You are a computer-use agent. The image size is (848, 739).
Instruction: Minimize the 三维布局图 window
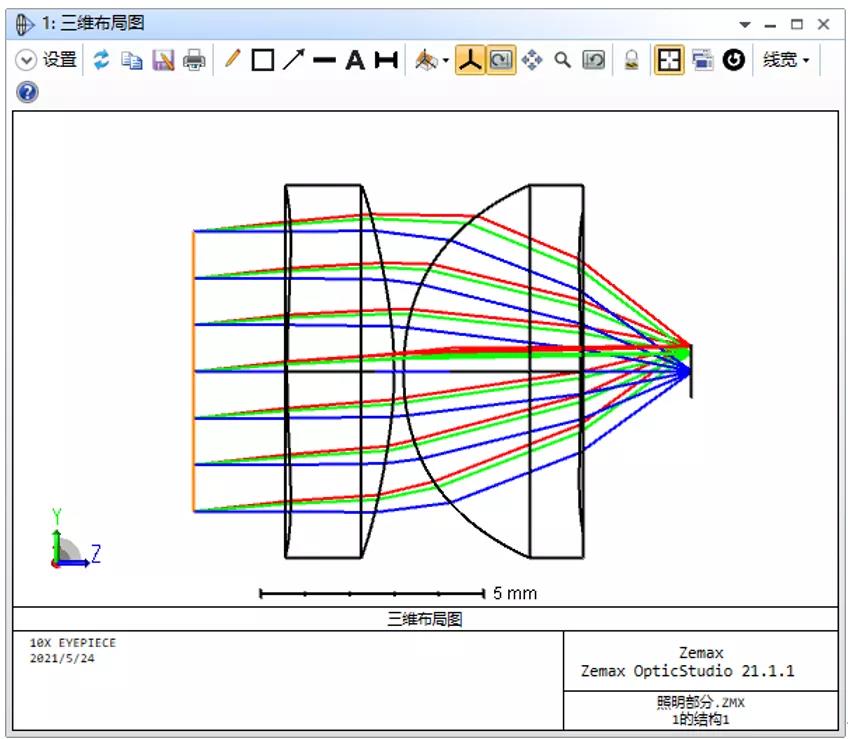pos(771,25)
